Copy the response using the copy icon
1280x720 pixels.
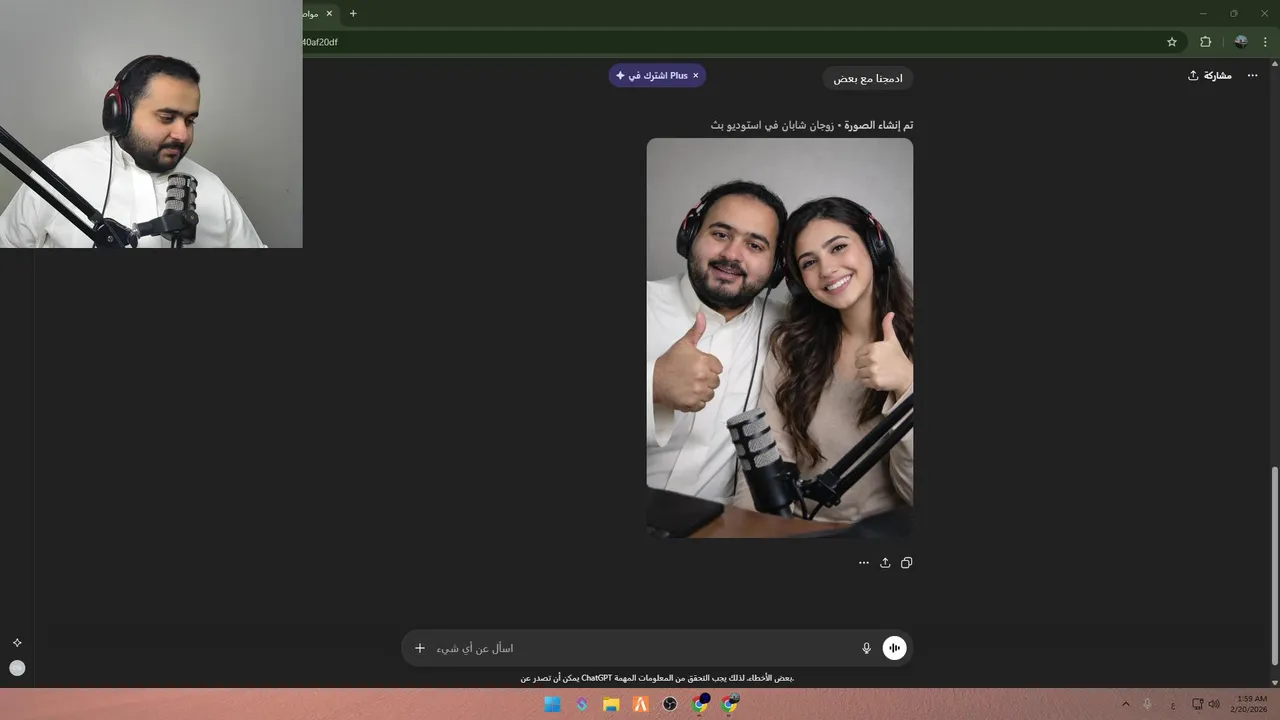906,563
